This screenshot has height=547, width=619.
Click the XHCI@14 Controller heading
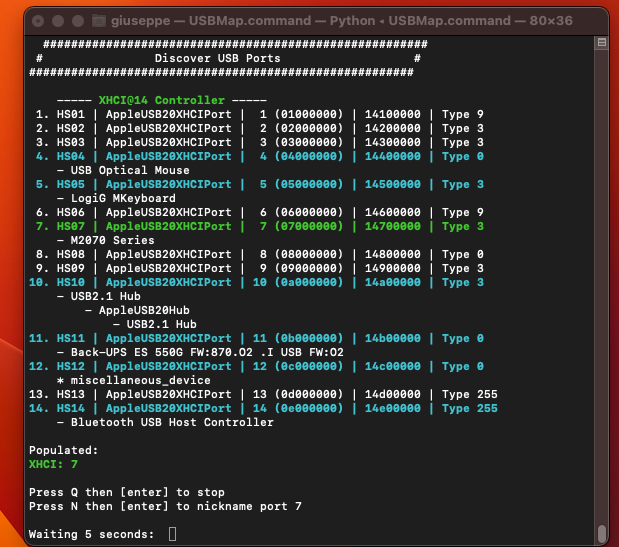click(161, 100)
